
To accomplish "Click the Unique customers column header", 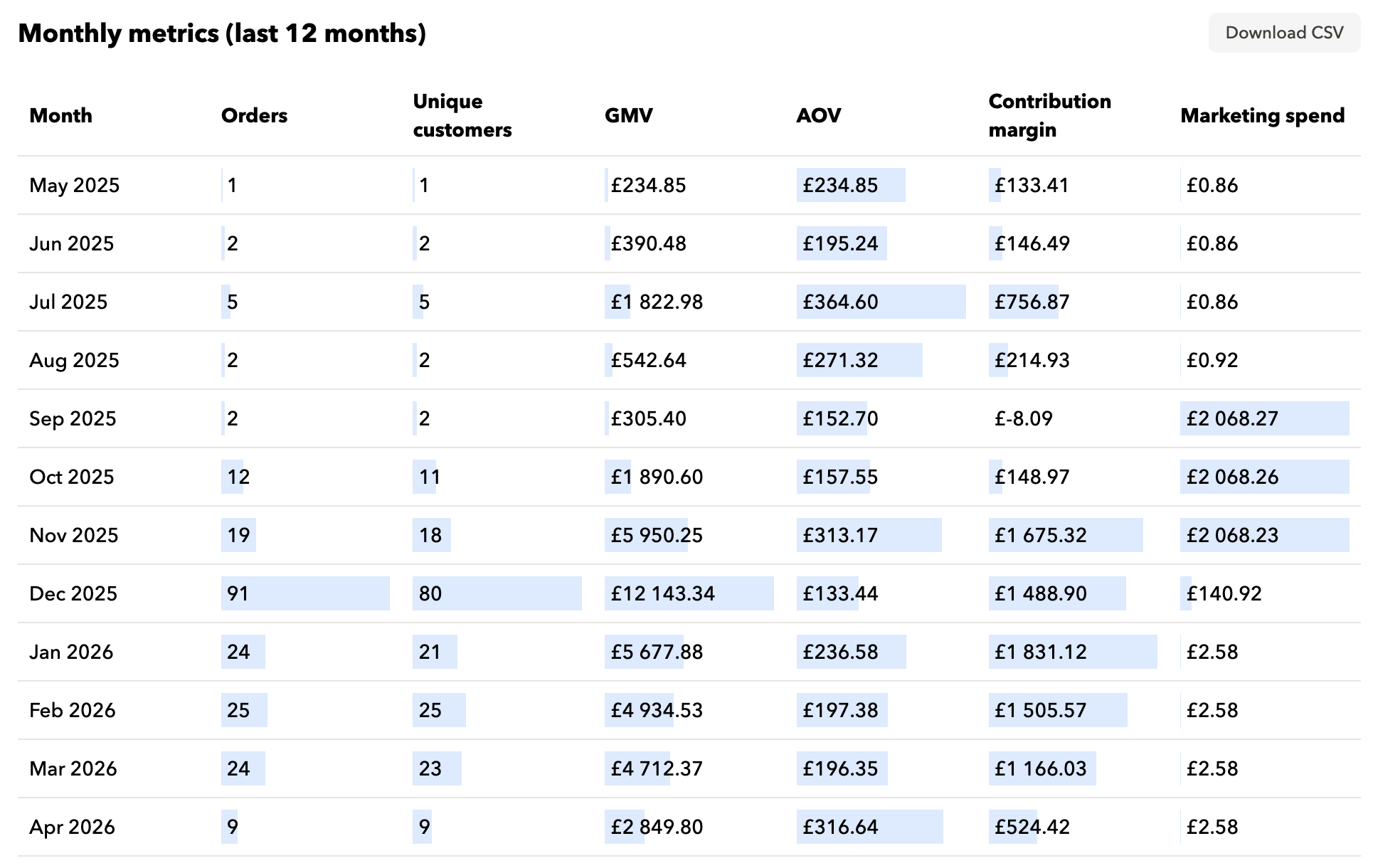I will pos(462,115).
